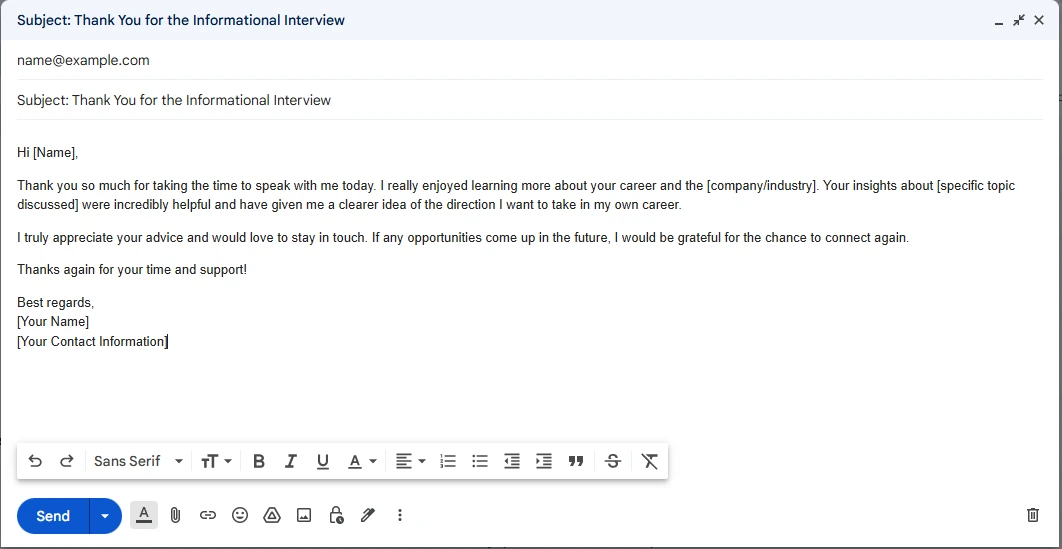Toggle italic formatting
Viewport: 1062px width, 549px height.
point(291,461)
